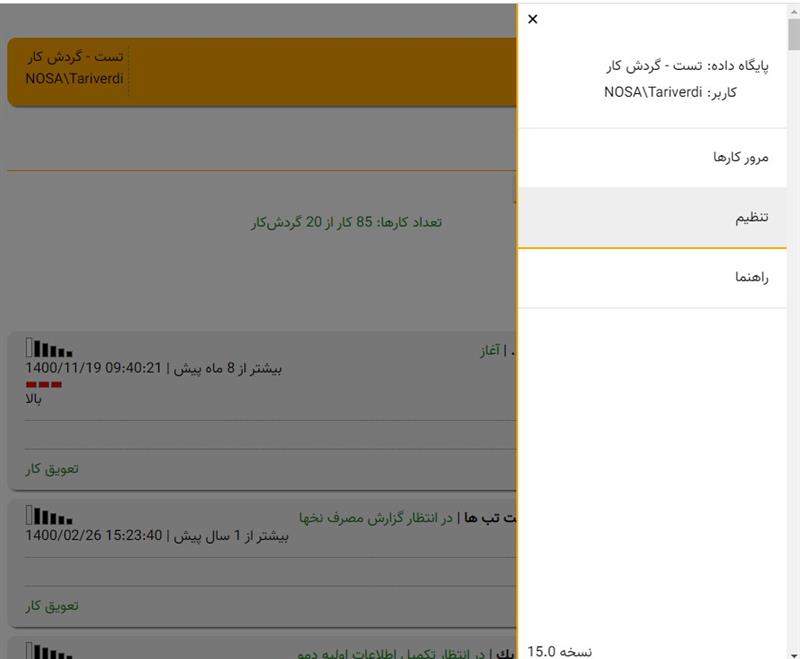Click the priority bars icon on the second task card
This screenshot has width=800, height=659.
(x=49, y=516)
